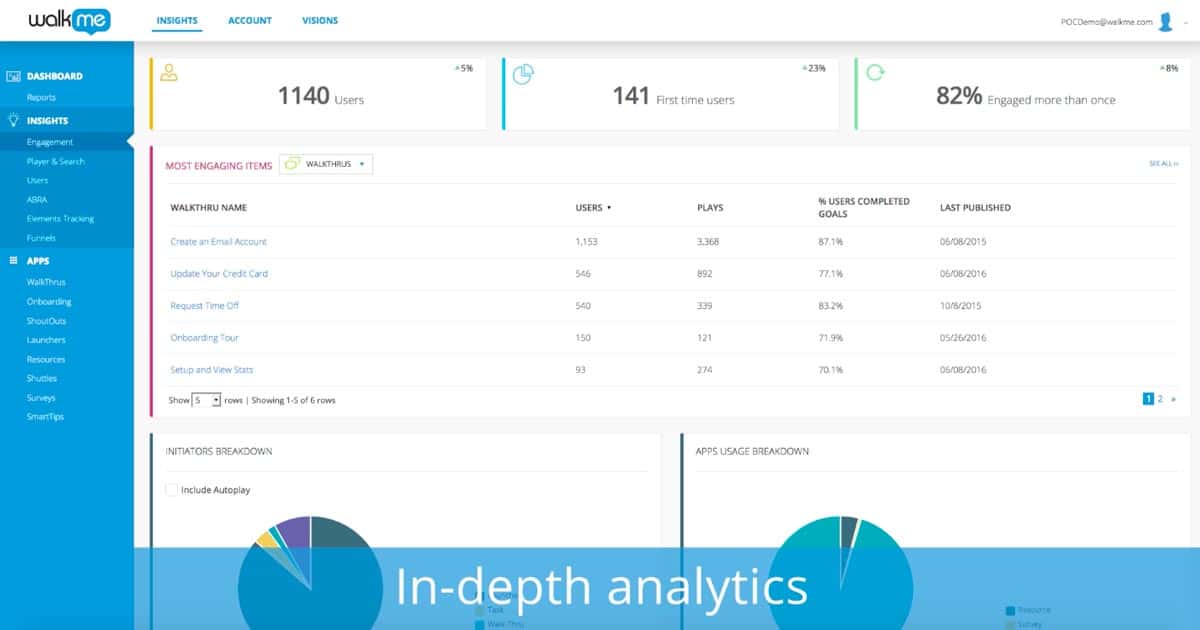Open Player & Search in the sidebar

pyautogui.click(x=56, y=161)
